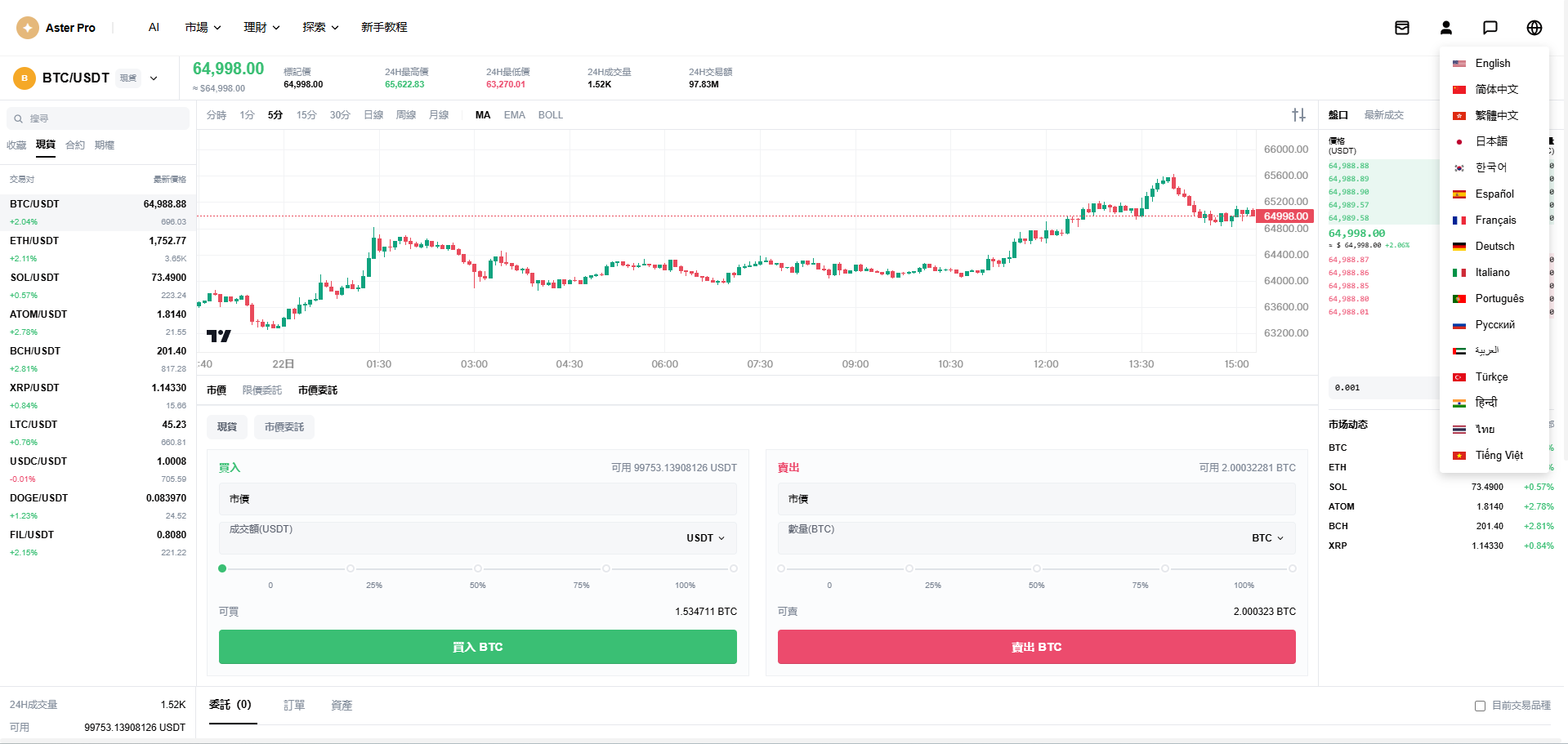Expand the 探索 menu dropdown
Image resolution: width=1568 pixels, height=744 pixels.
[321, 28]
